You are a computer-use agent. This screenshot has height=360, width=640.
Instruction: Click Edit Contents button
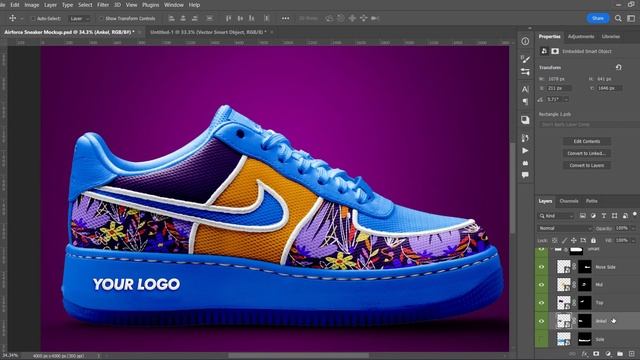pos(587,141)
